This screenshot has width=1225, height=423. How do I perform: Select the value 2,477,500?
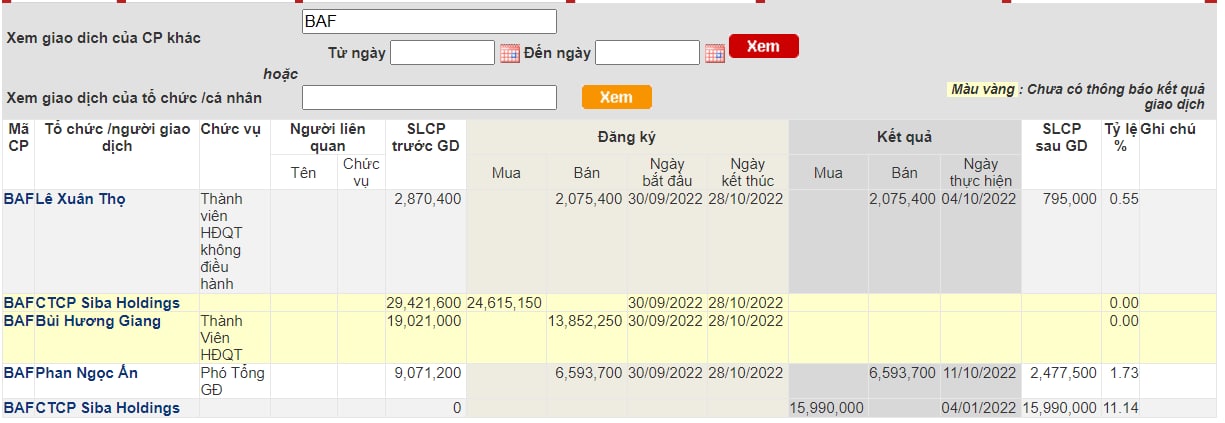(x=1063, y=373)
